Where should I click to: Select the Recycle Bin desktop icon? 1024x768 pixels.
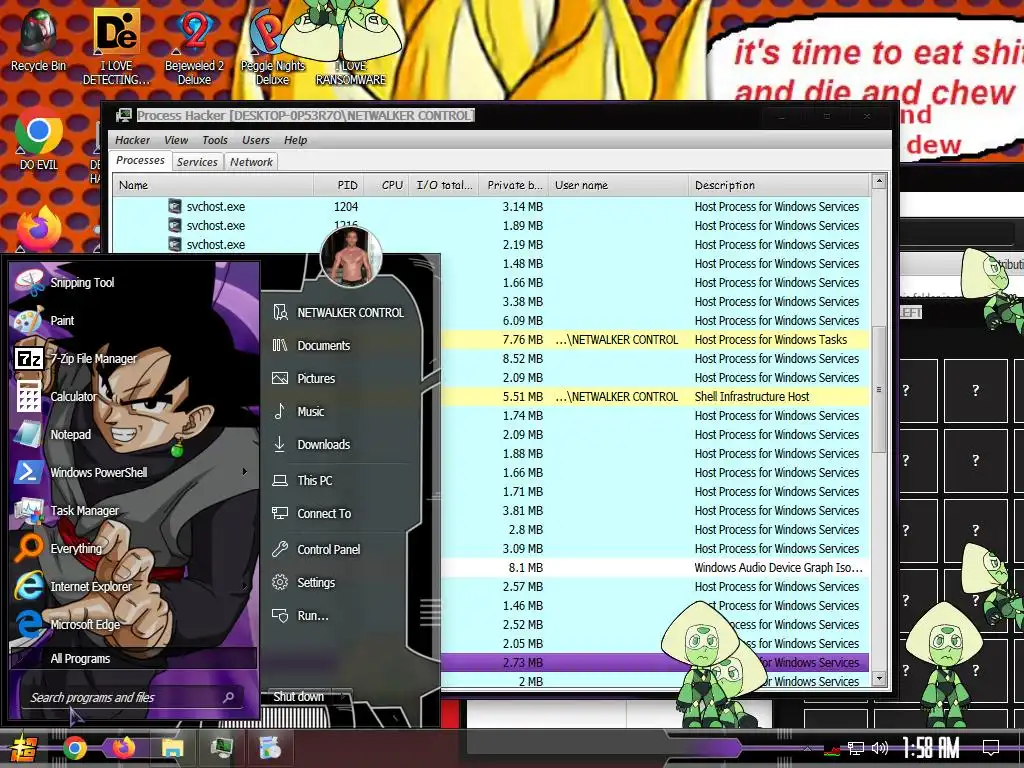click(38, 40)
